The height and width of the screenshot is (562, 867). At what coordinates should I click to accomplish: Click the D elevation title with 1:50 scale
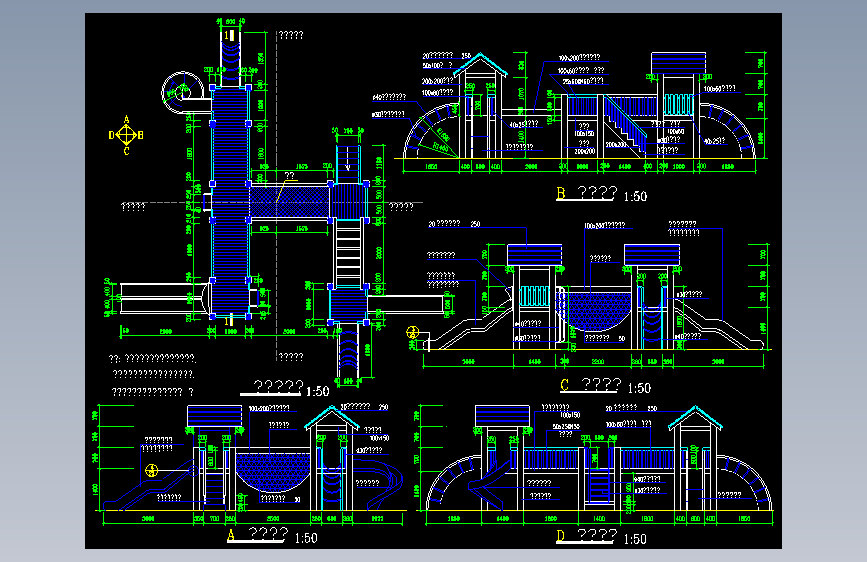coord(602,536)
